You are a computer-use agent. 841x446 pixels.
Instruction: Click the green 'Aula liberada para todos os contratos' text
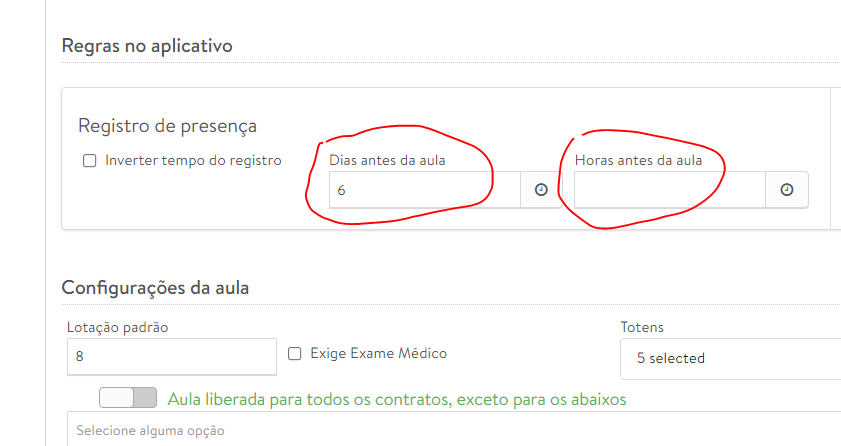(397, 399)
